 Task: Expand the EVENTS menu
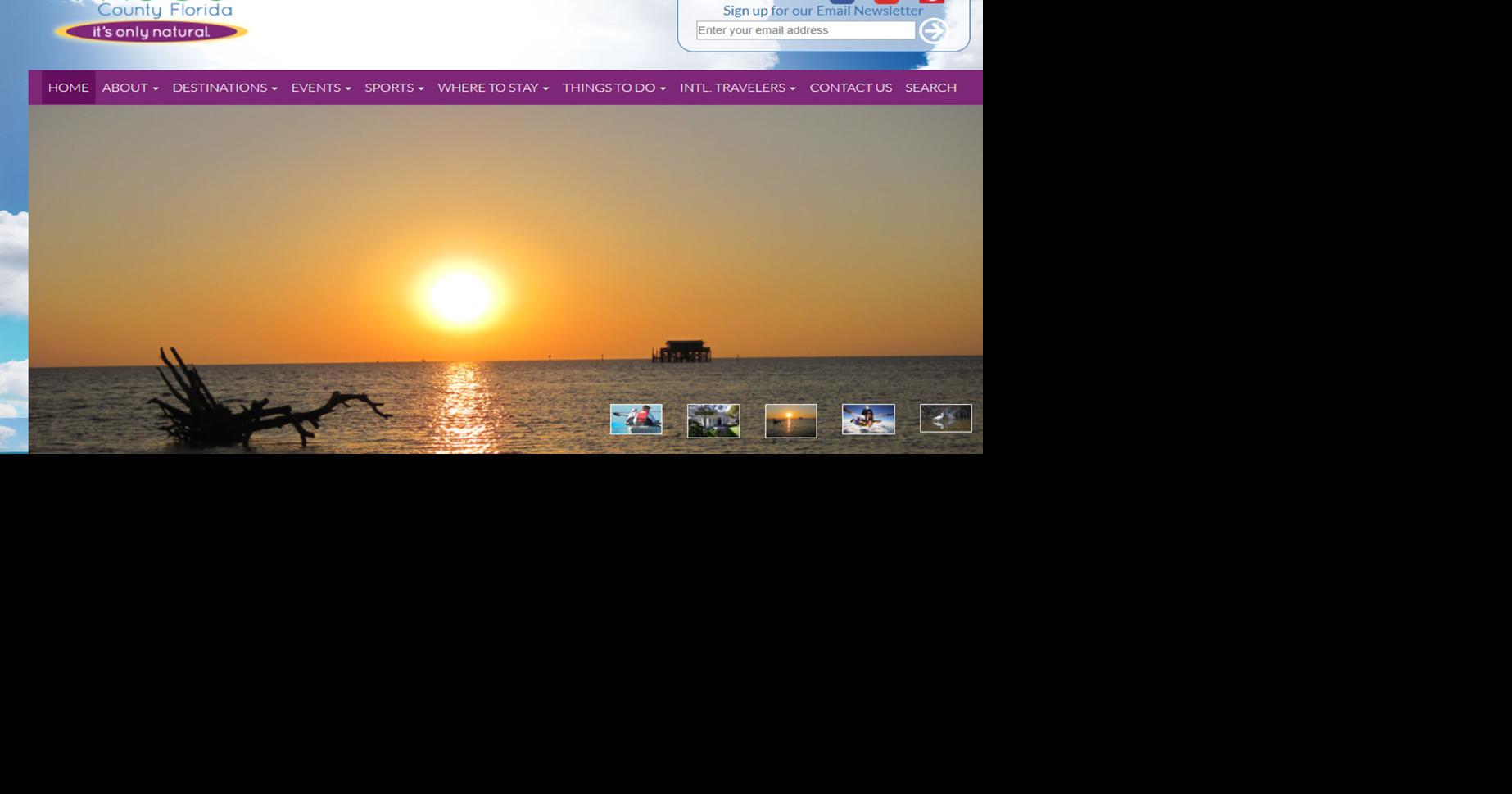coord(319,88)
